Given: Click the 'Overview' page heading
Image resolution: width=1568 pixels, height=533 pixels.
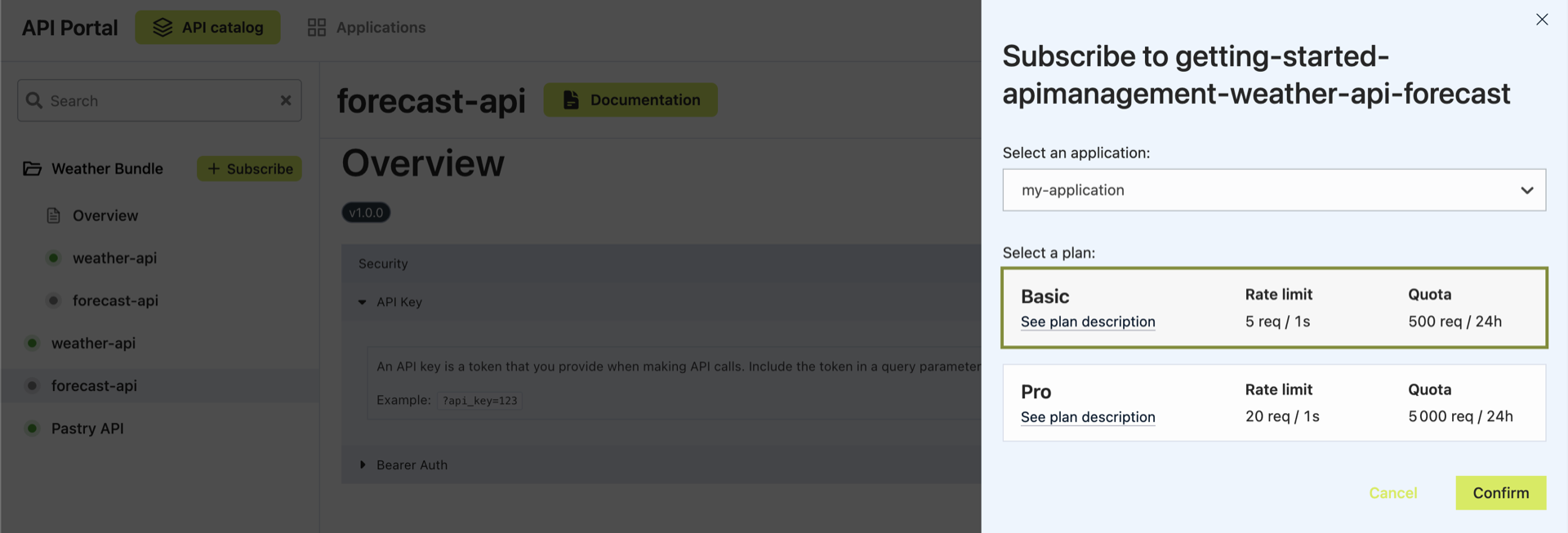Looking at the screenshot, I should click(x=423, y=163).
